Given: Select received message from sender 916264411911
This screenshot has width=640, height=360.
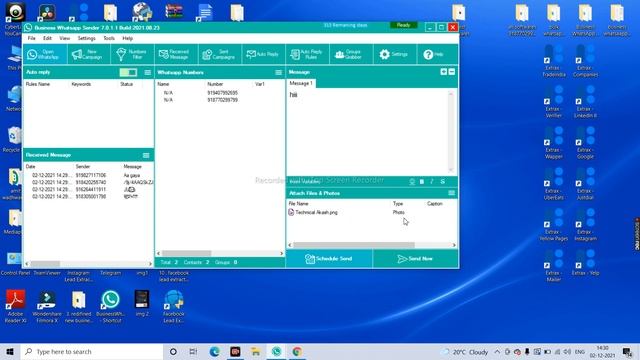Looking at the screenshot, I should pos(89,189).
